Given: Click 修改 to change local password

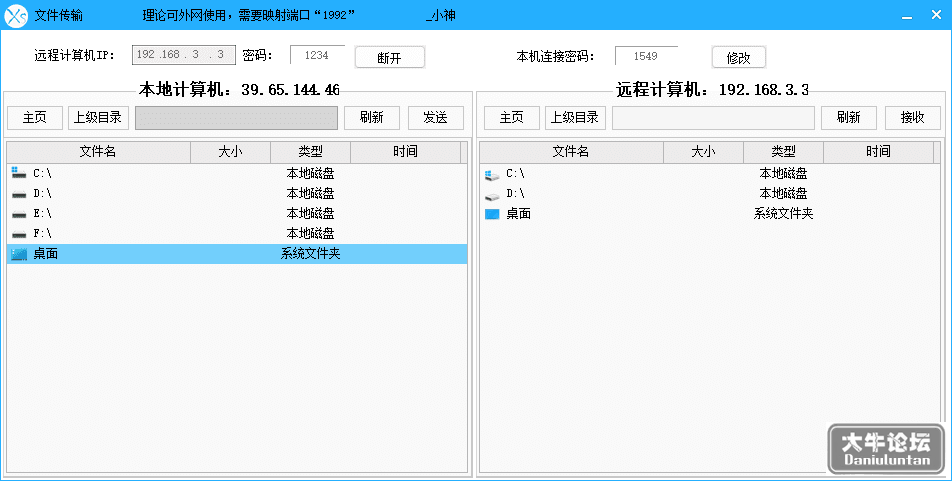Looking at the screenshot, I should 738,58.
